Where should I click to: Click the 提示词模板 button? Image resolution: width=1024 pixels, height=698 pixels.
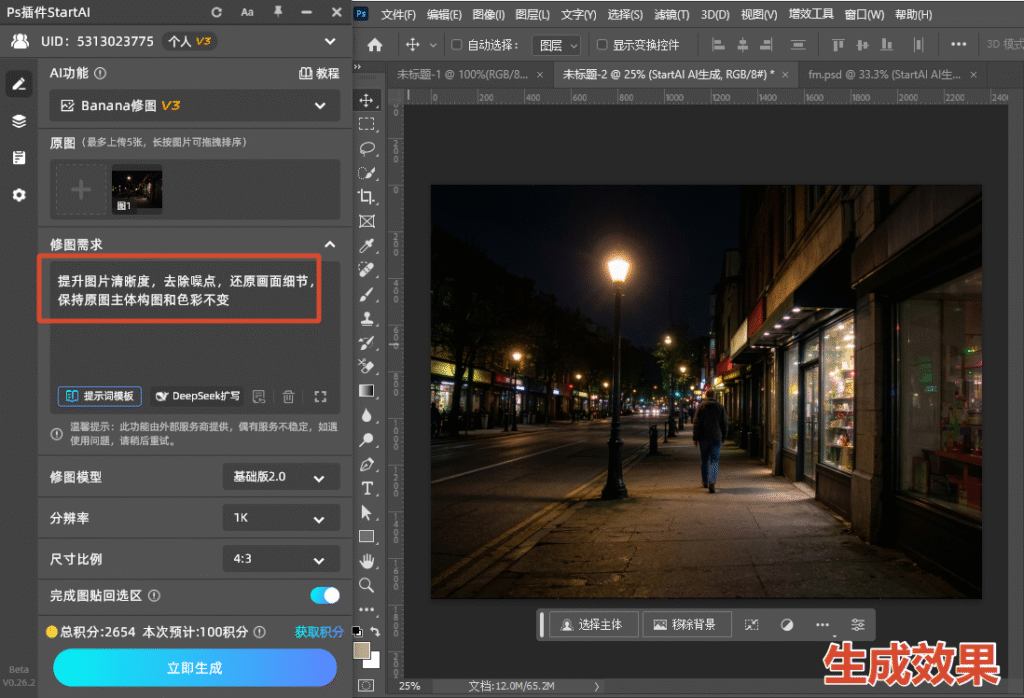(x=100, y=396)
